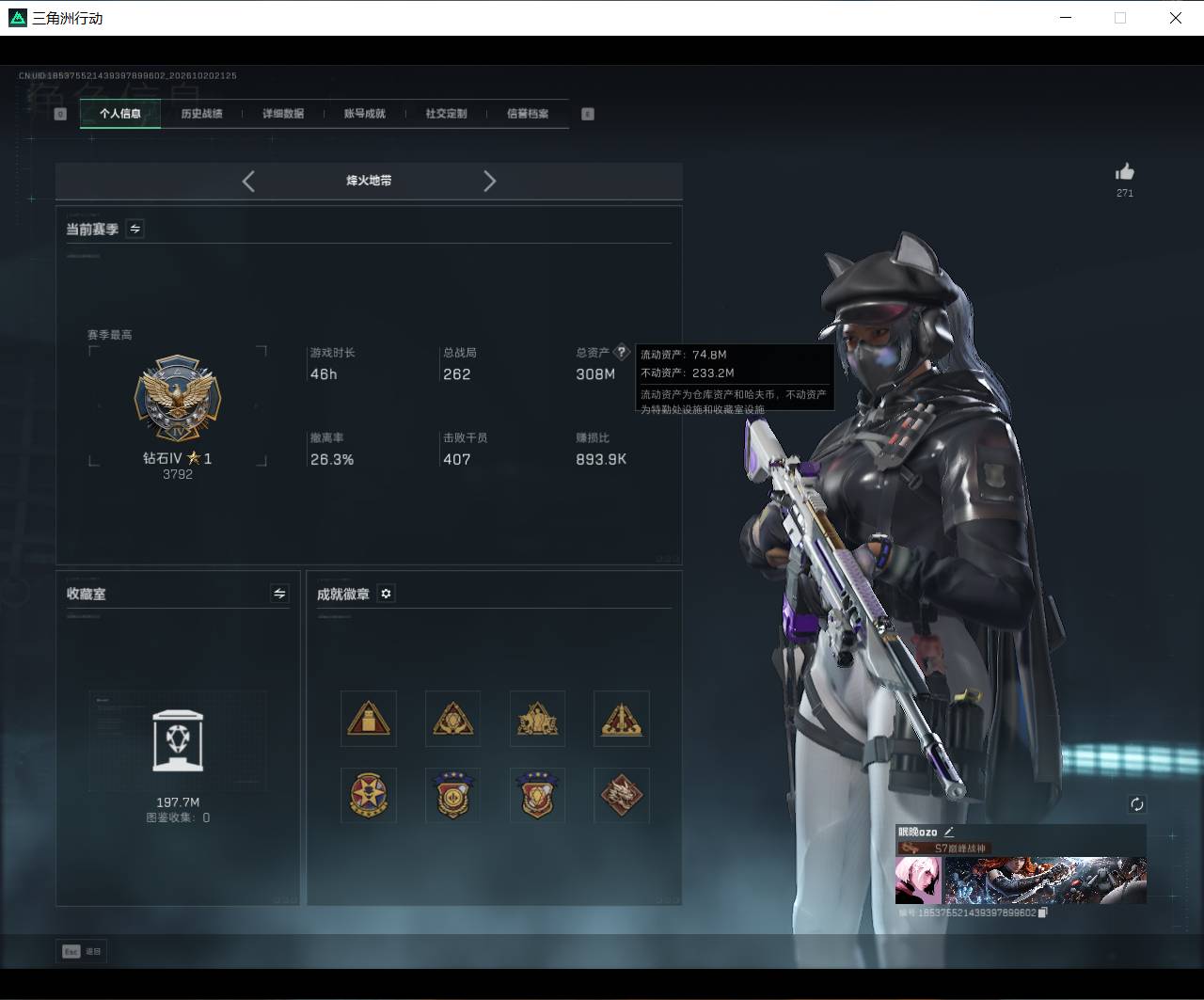1204x1000 pixels.
Task: Select the fourth triangle achievement badge
Action: coord(622,719)
